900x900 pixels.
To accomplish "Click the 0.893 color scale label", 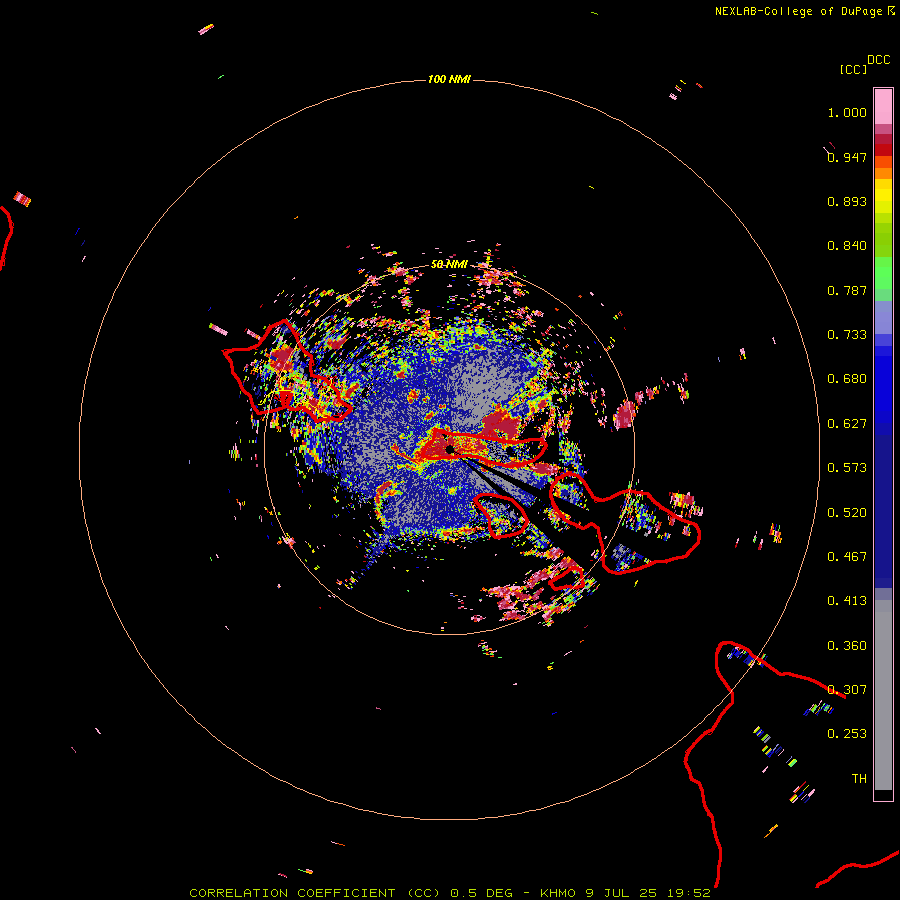I will click(847, 201).
